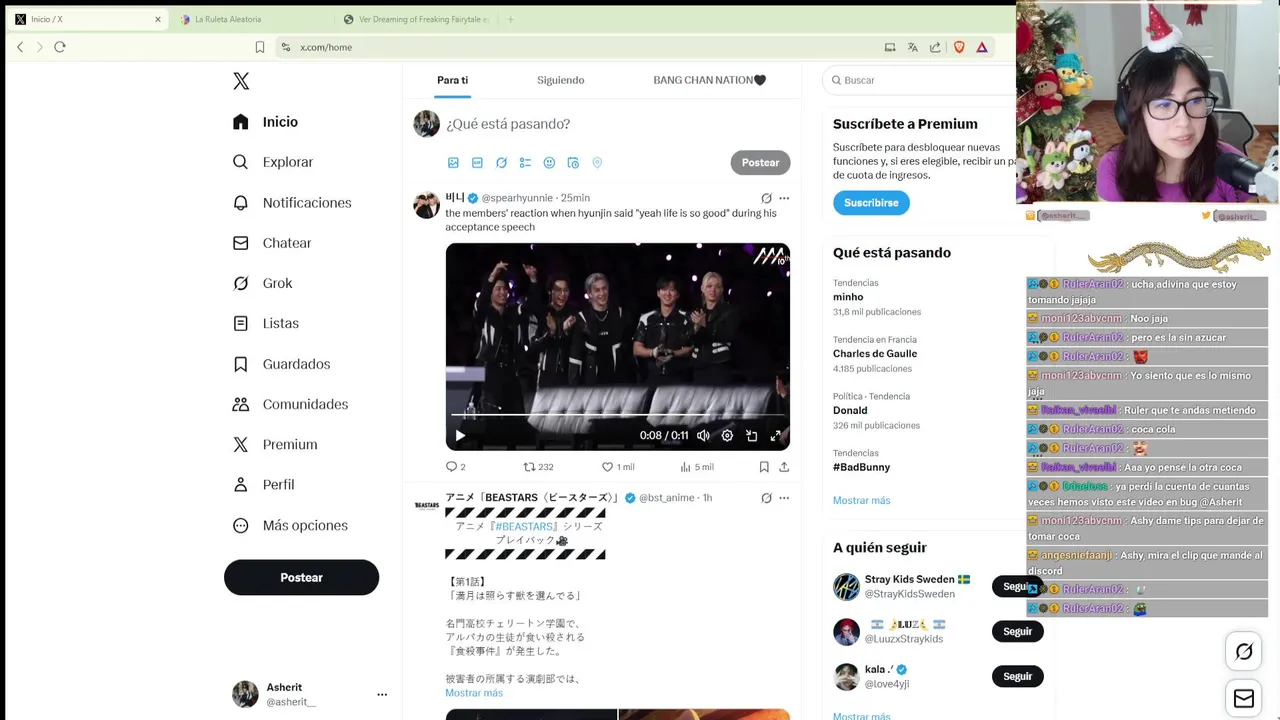Open Comunidades in sidebar

[x=290, y=404]
